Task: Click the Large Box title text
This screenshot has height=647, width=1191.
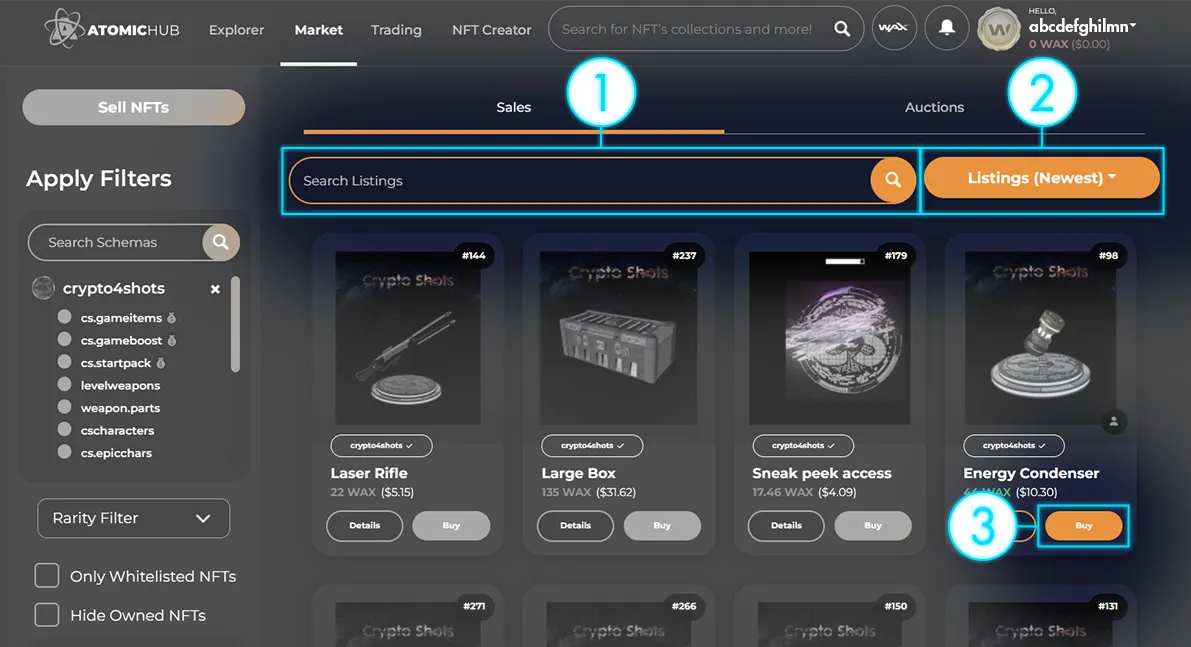Action: [x=579, y=473]
